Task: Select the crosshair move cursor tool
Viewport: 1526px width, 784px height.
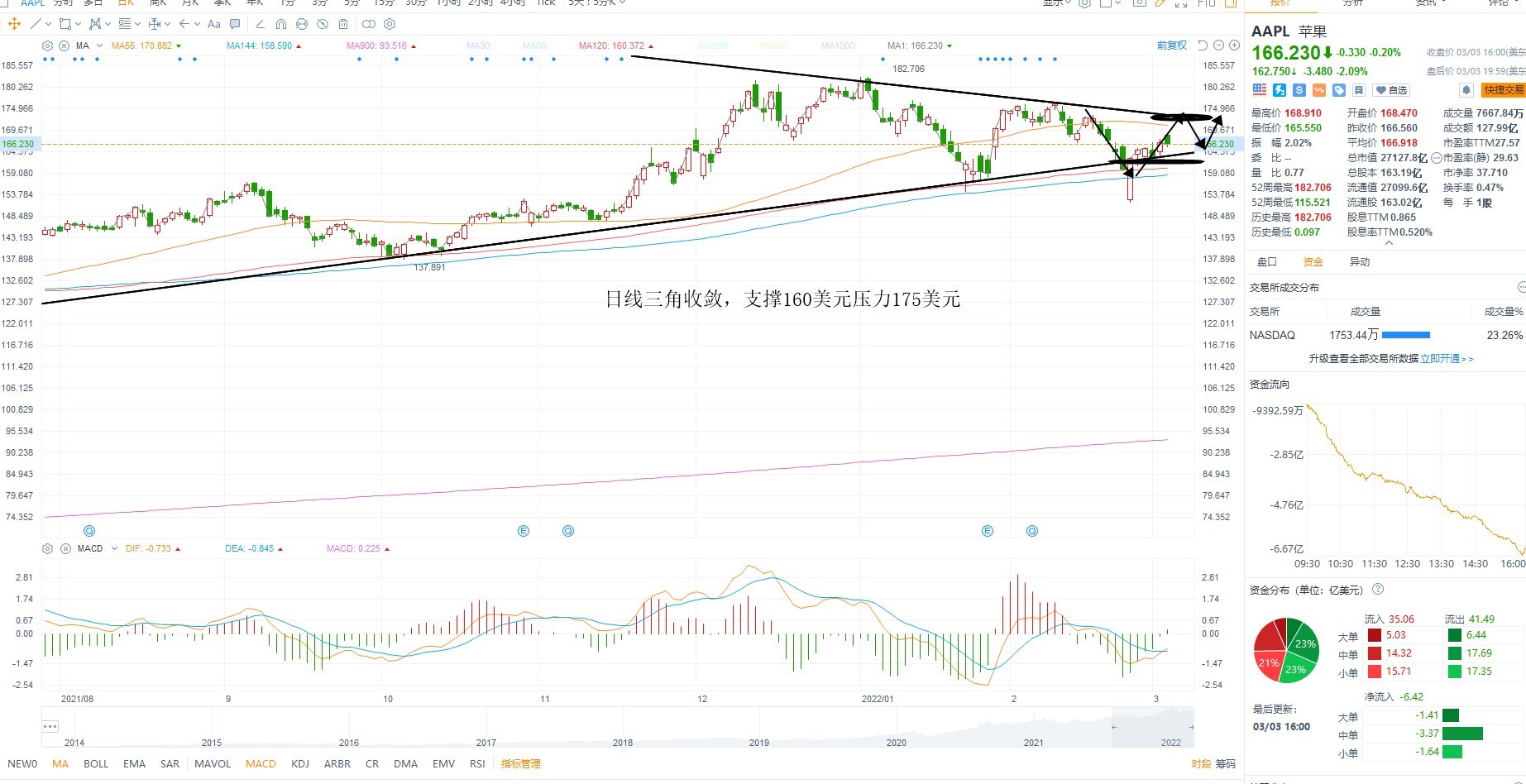Action: tap(14, 24)
